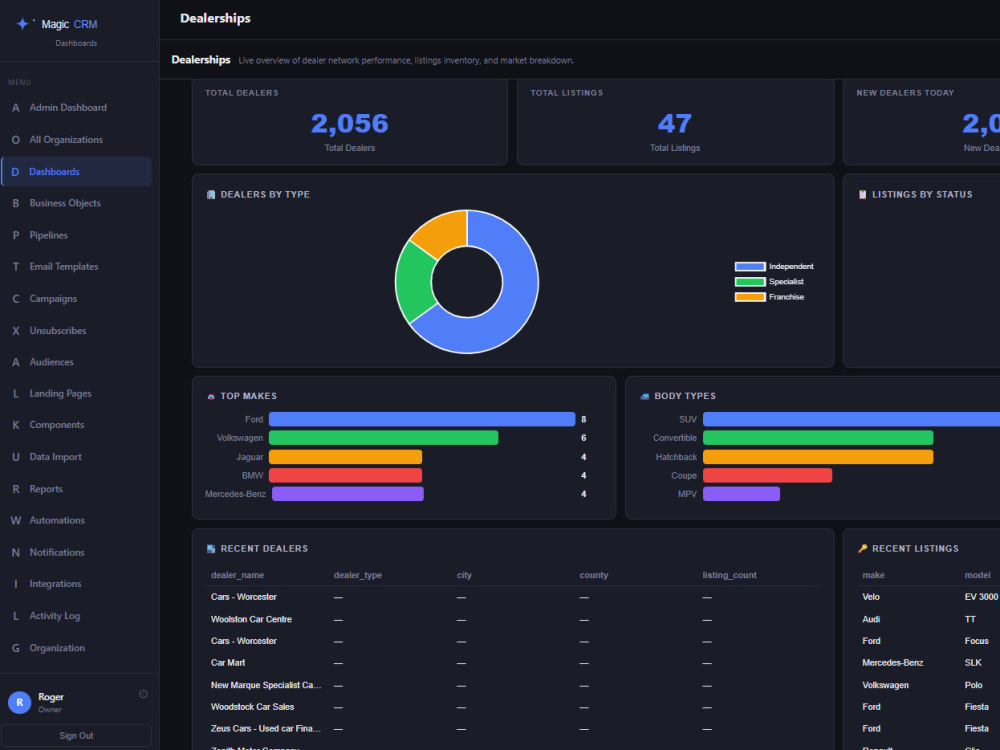Click the Recent Dealers building icon
The image size is (1000, 750).
point(211,548)
